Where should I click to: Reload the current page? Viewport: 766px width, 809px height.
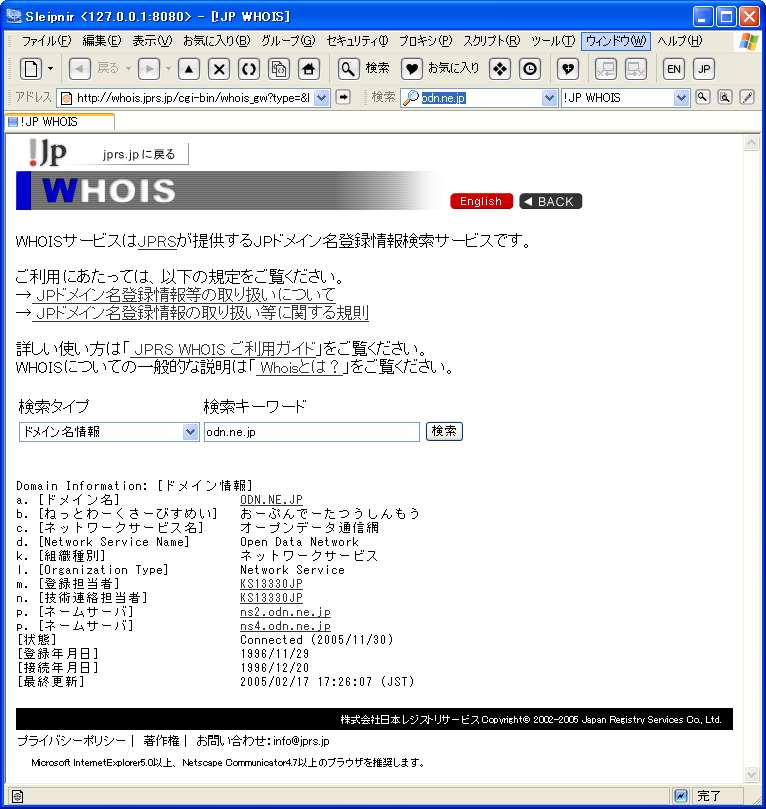(249, 69)
